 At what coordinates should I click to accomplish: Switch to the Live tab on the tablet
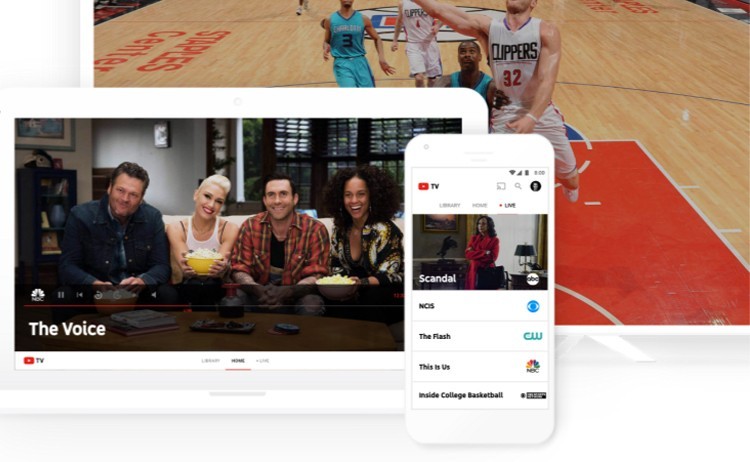pos(263,361)
